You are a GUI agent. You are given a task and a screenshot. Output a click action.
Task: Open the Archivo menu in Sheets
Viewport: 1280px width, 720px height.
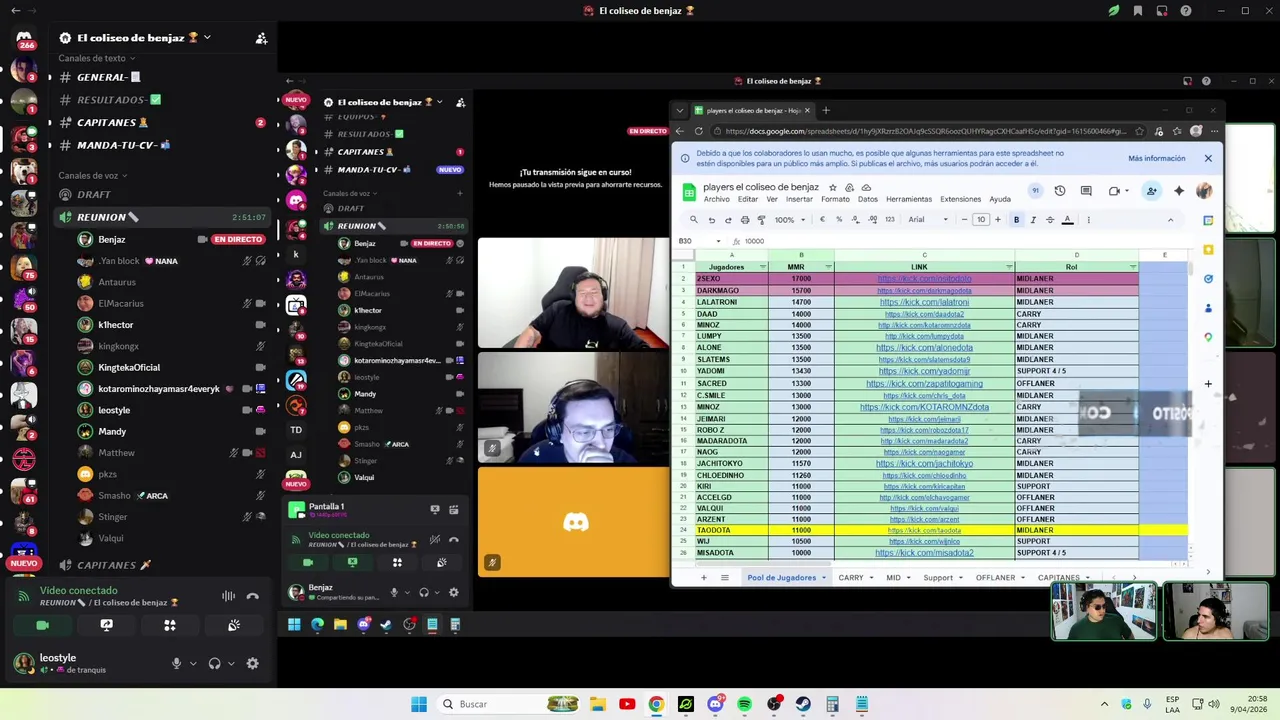716,199
